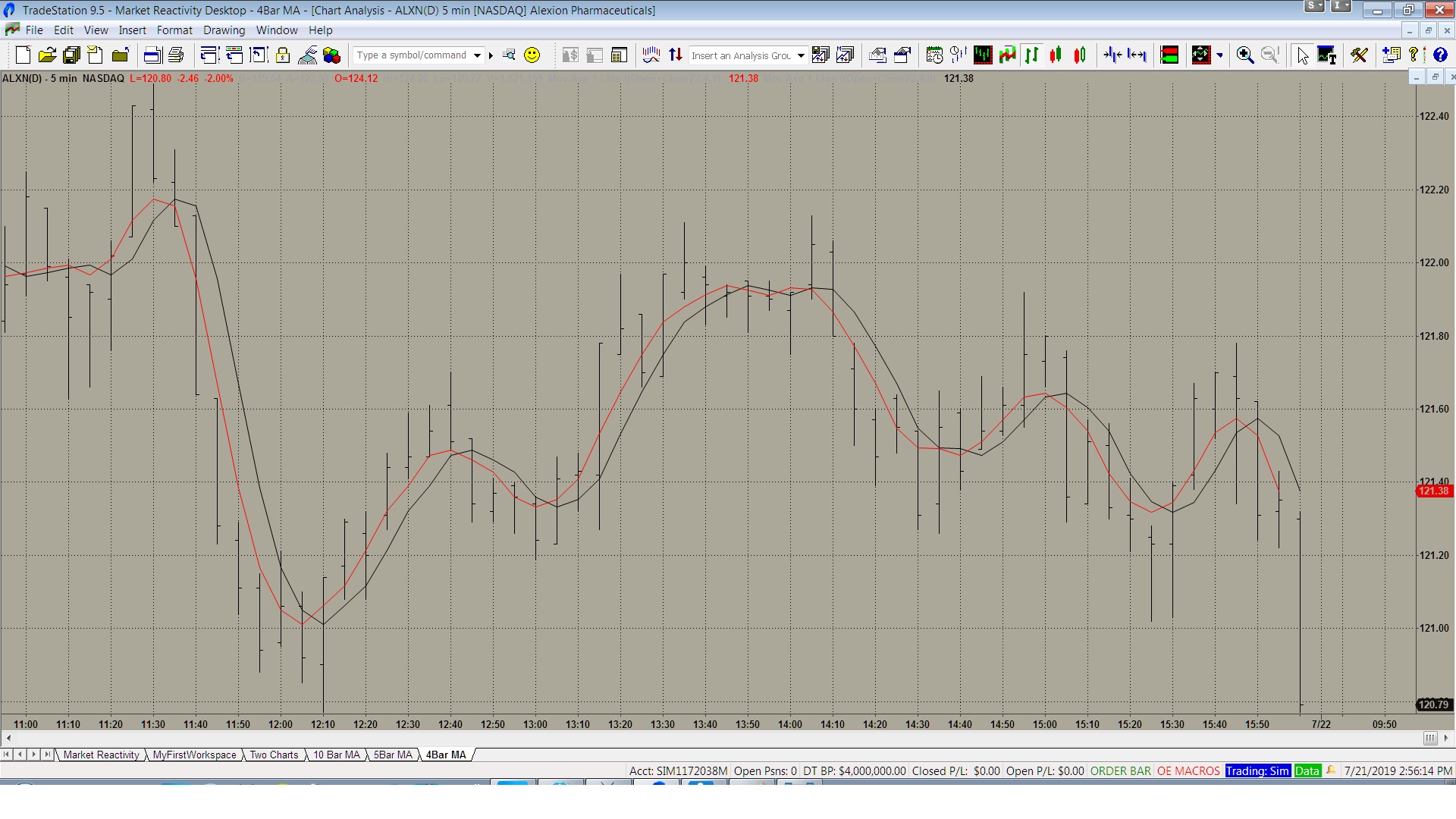The height and width of the screenshot is (819, 1456).
Task: Select the red-green line chart style
Action: tap(1007, 55)
